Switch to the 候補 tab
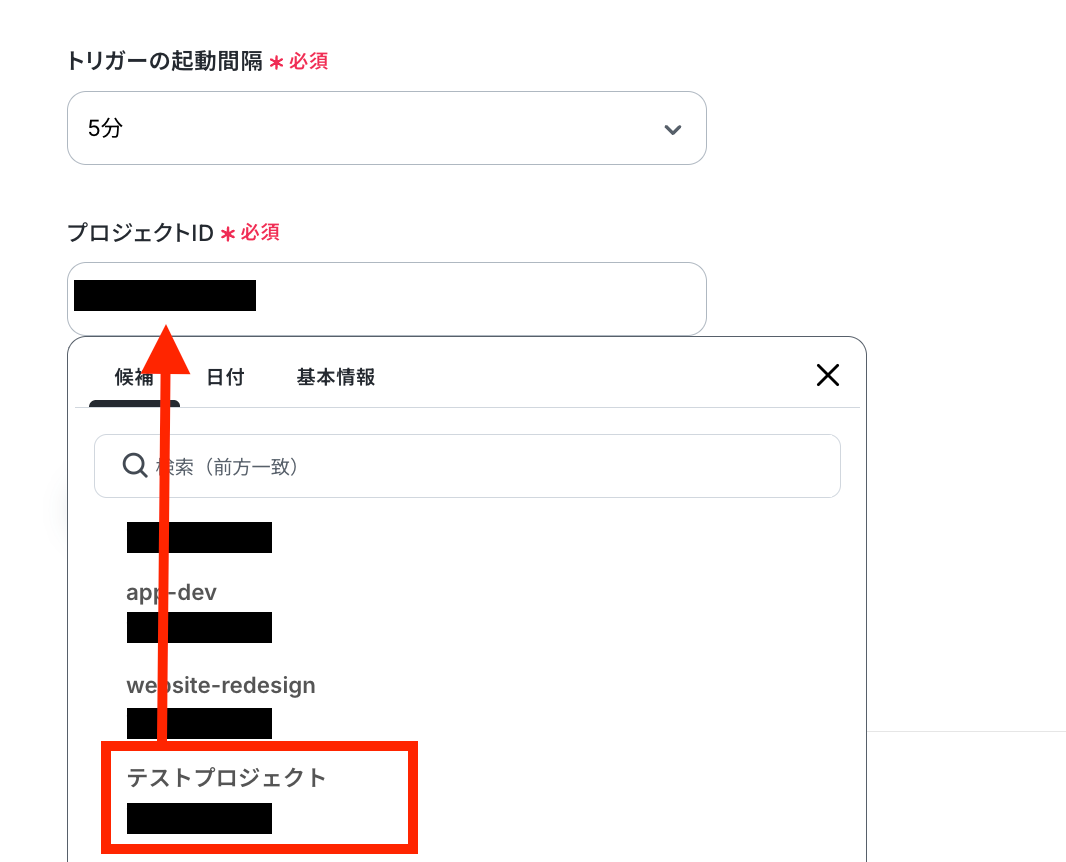 (134, 377)
